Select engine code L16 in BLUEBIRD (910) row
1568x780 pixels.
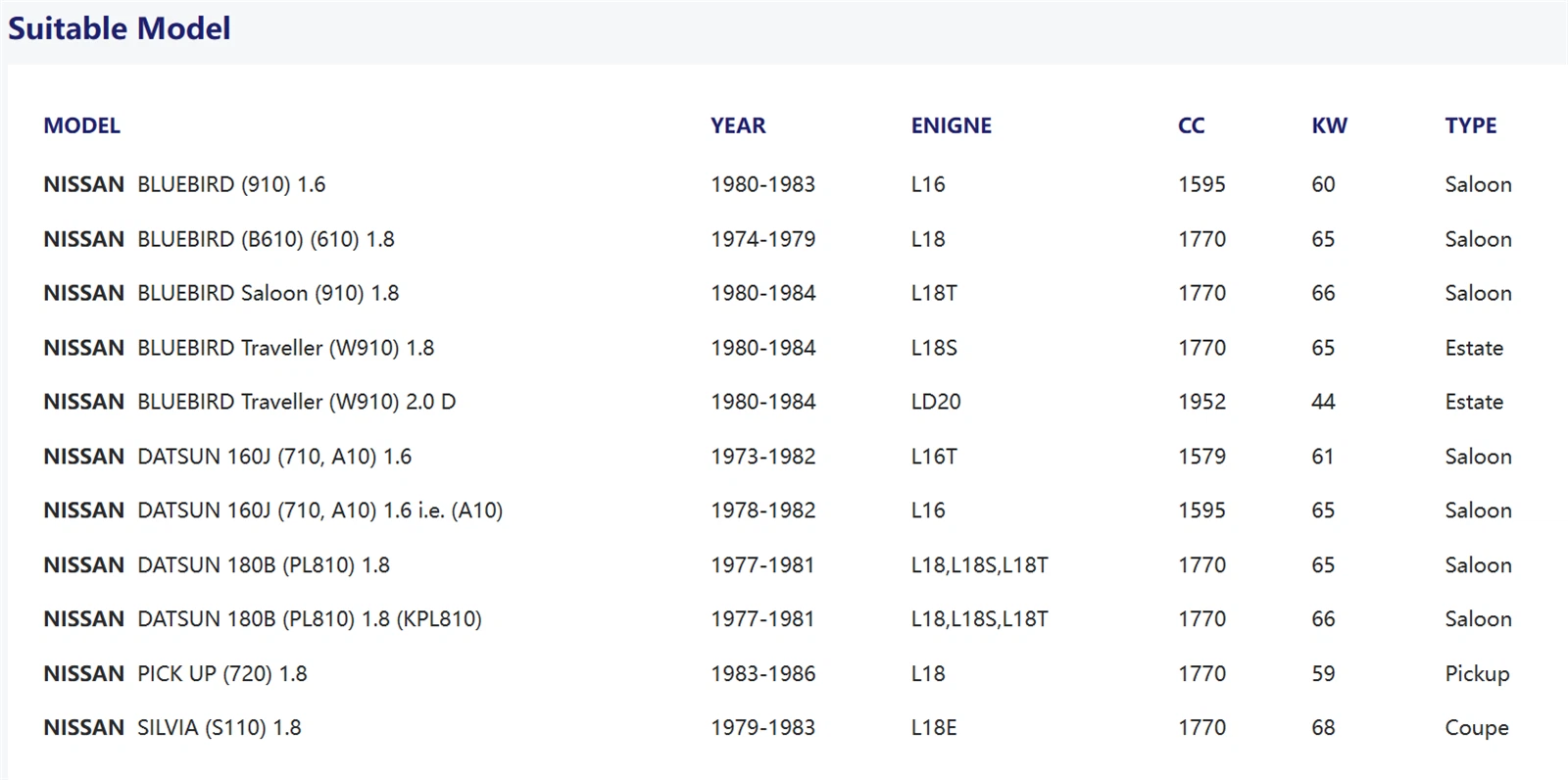coord(927,184)
